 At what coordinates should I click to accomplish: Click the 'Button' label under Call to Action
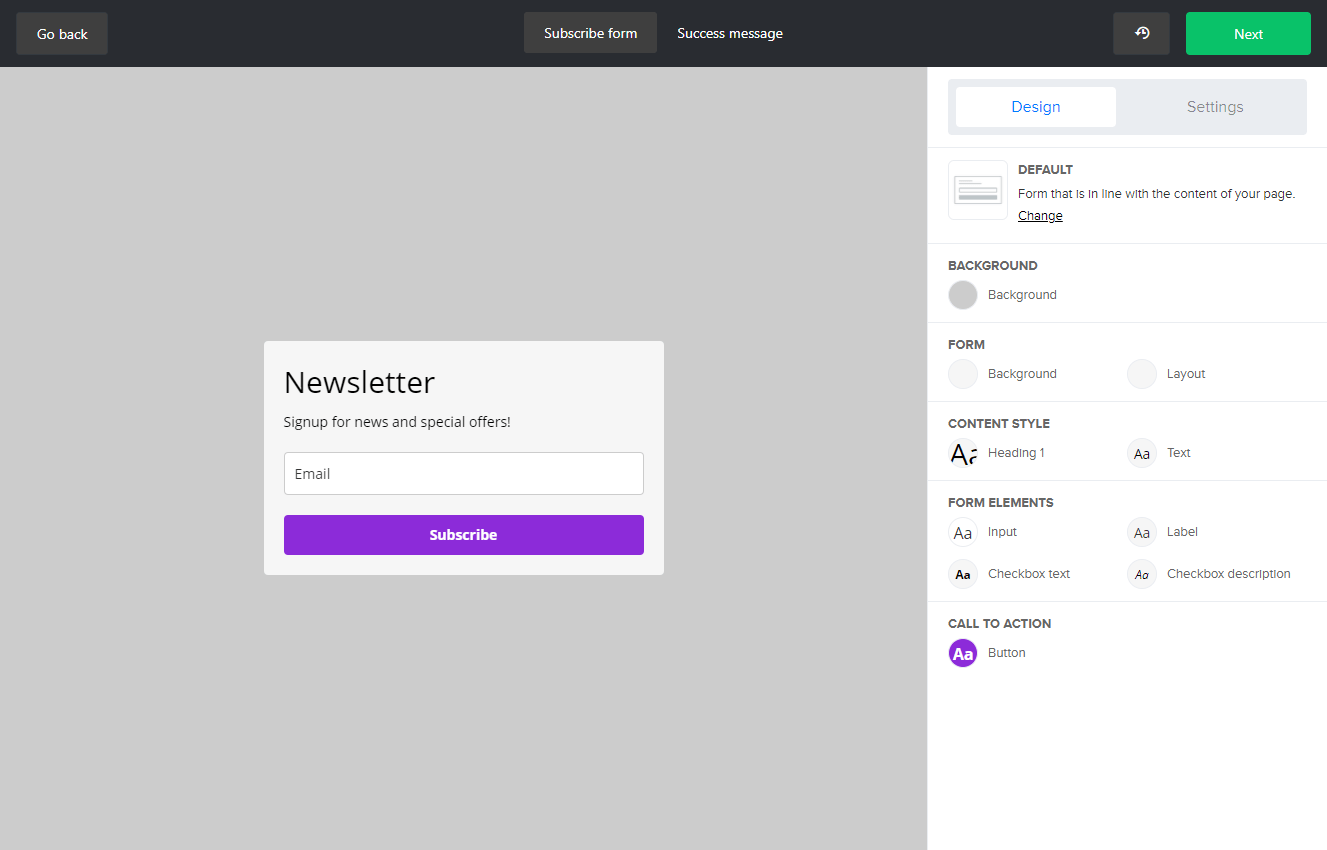[x=1007, y=653]
